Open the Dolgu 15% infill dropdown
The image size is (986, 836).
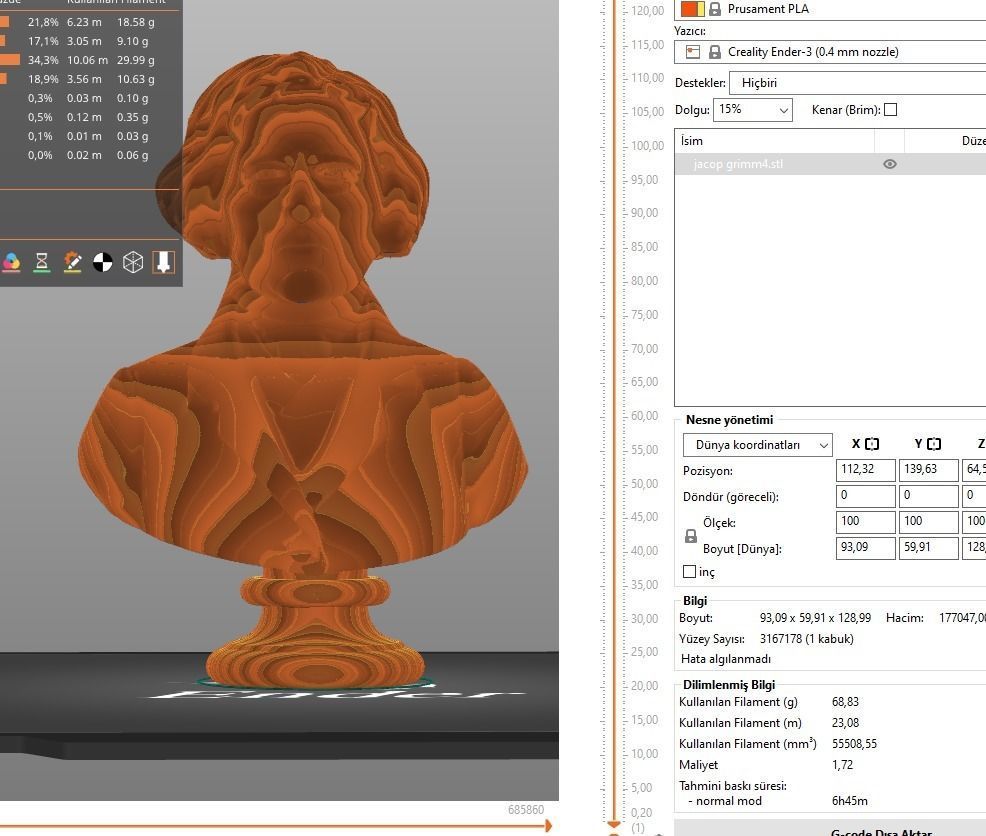pos(753,109)
